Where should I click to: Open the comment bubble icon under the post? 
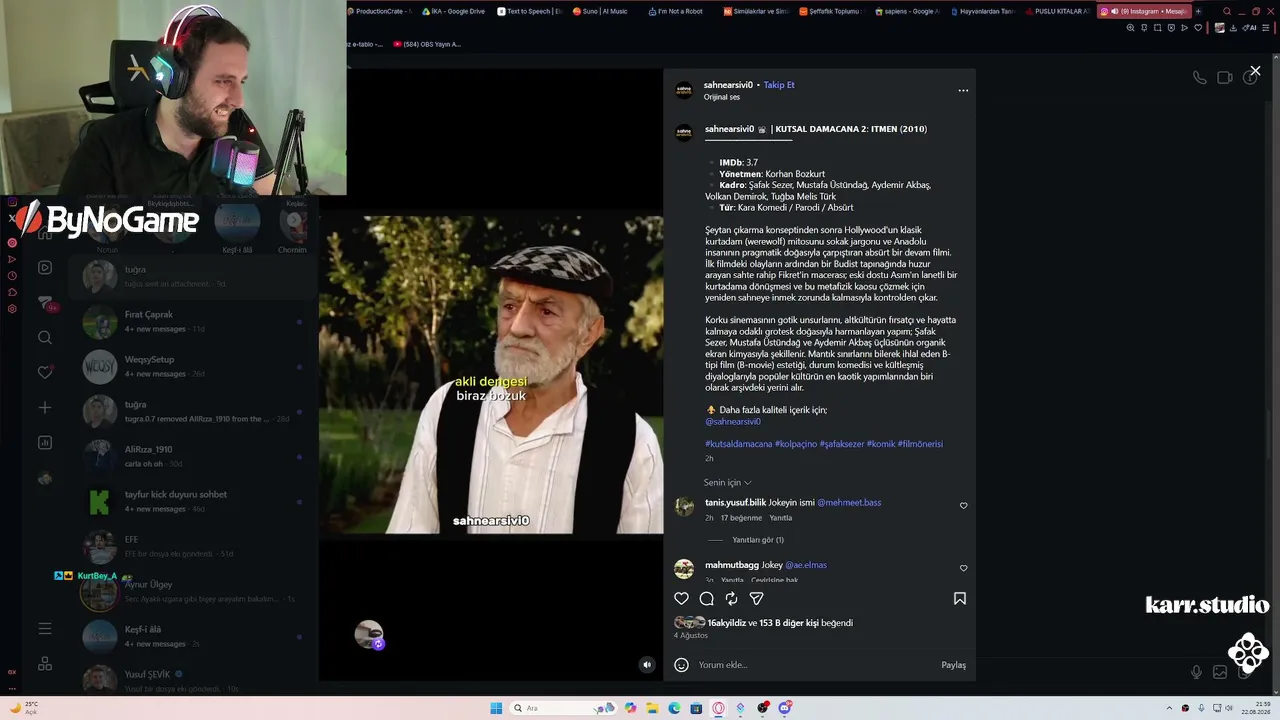[707, 598]
